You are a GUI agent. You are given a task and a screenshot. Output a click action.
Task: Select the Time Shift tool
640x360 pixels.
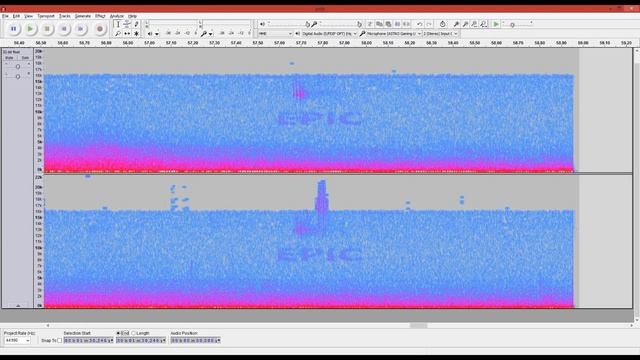pyautogui.click(x=127, y=33)
